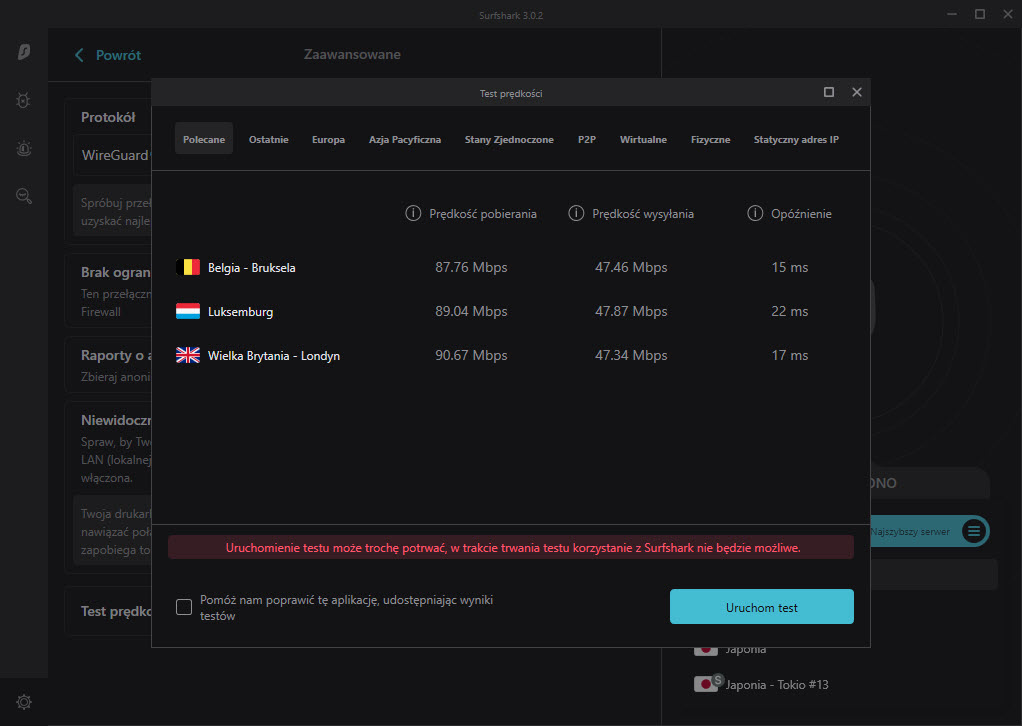Image resolution: width=1022 pixels, height=726 pixels.
Task: Click the red test duration warning banner
Action: click(x=511, y=547)
